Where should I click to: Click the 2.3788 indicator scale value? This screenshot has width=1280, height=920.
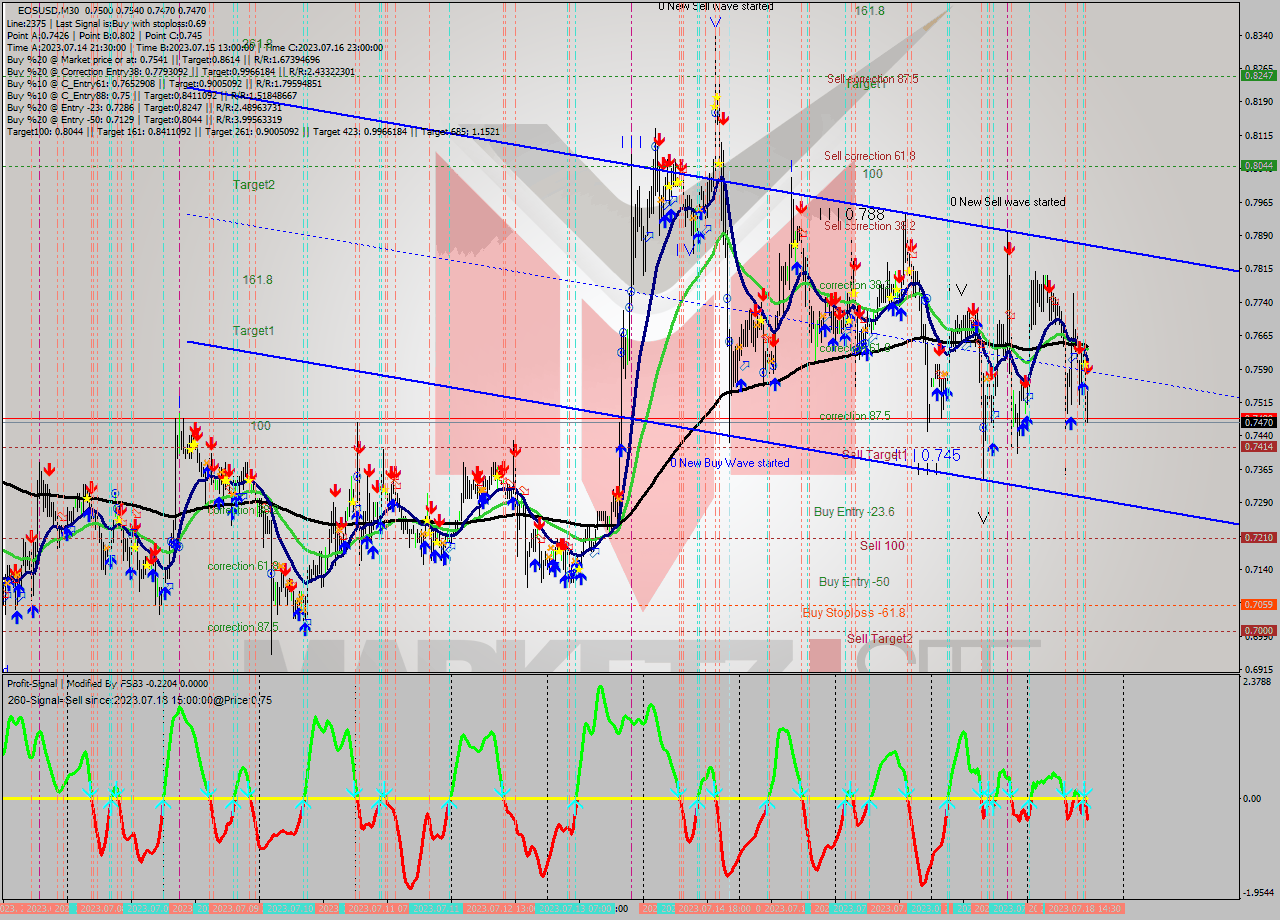click(x=1257, y=681)
